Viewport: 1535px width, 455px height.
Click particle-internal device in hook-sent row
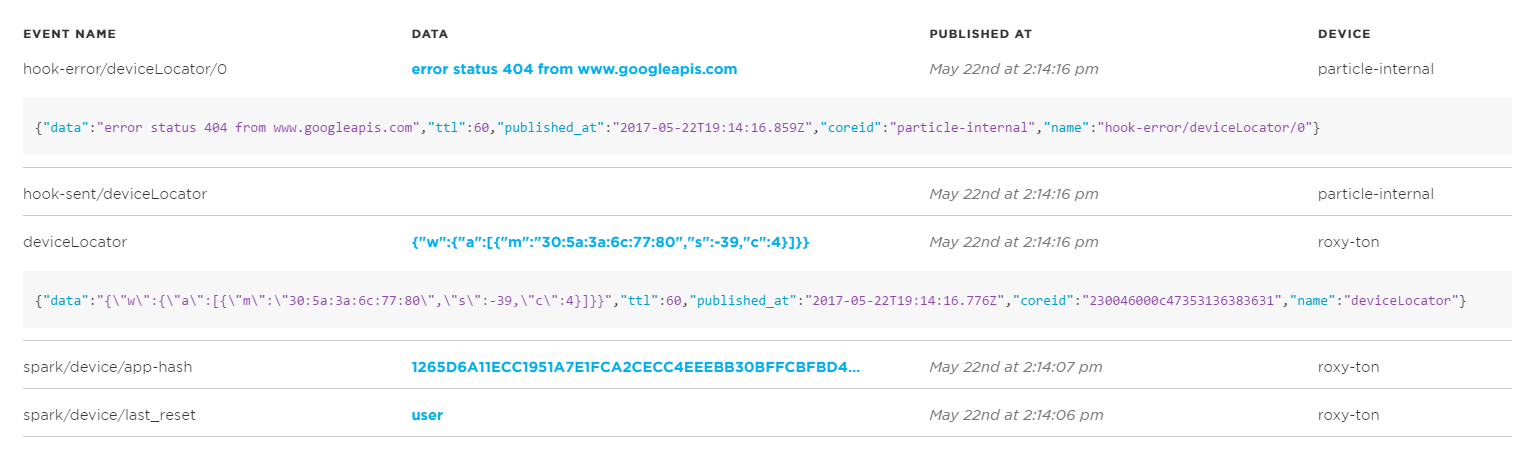1375,194
